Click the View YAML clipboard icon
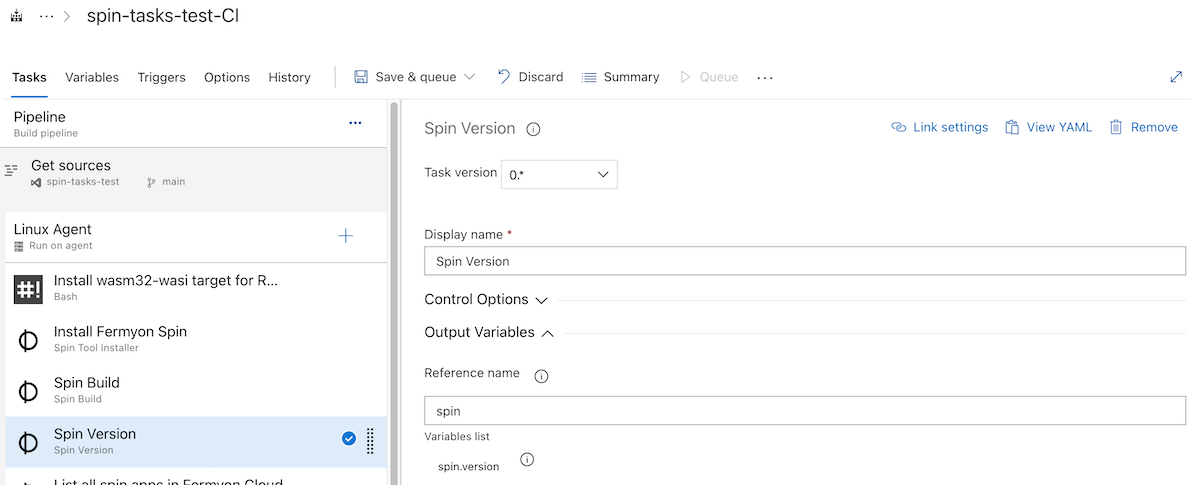 1012,127
